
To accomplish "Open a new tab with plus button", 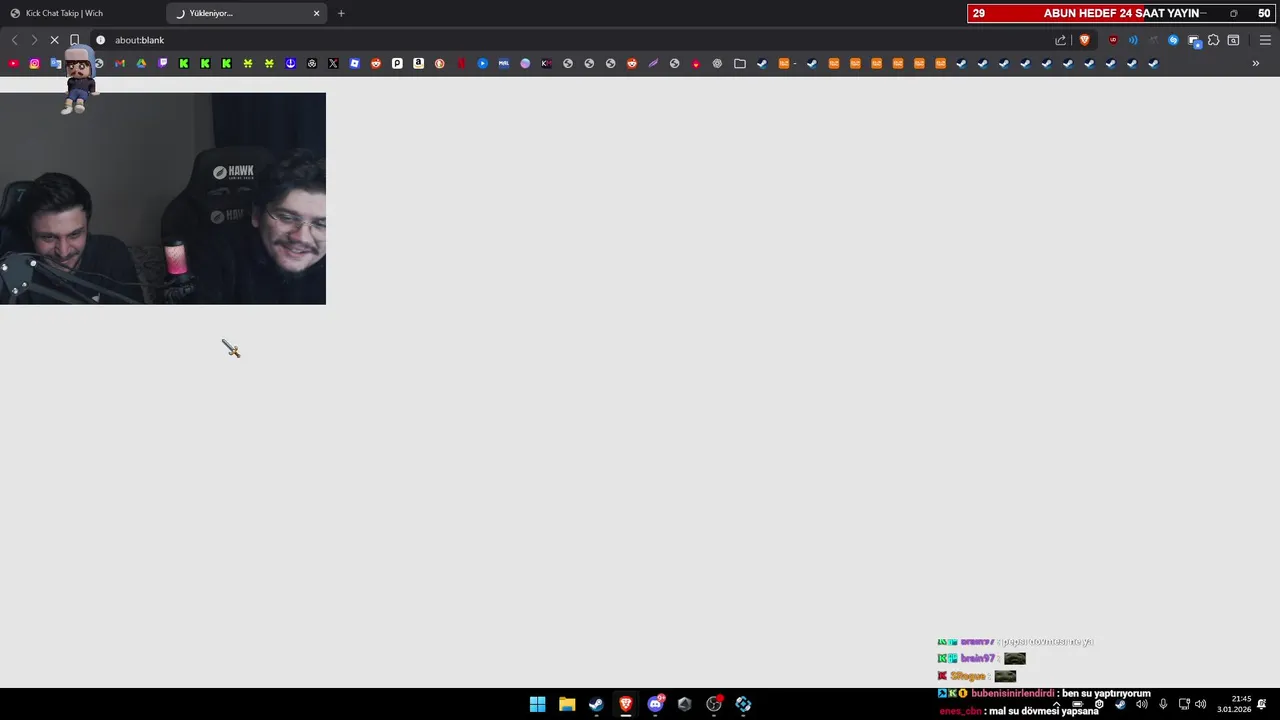I will coord(341,13).
